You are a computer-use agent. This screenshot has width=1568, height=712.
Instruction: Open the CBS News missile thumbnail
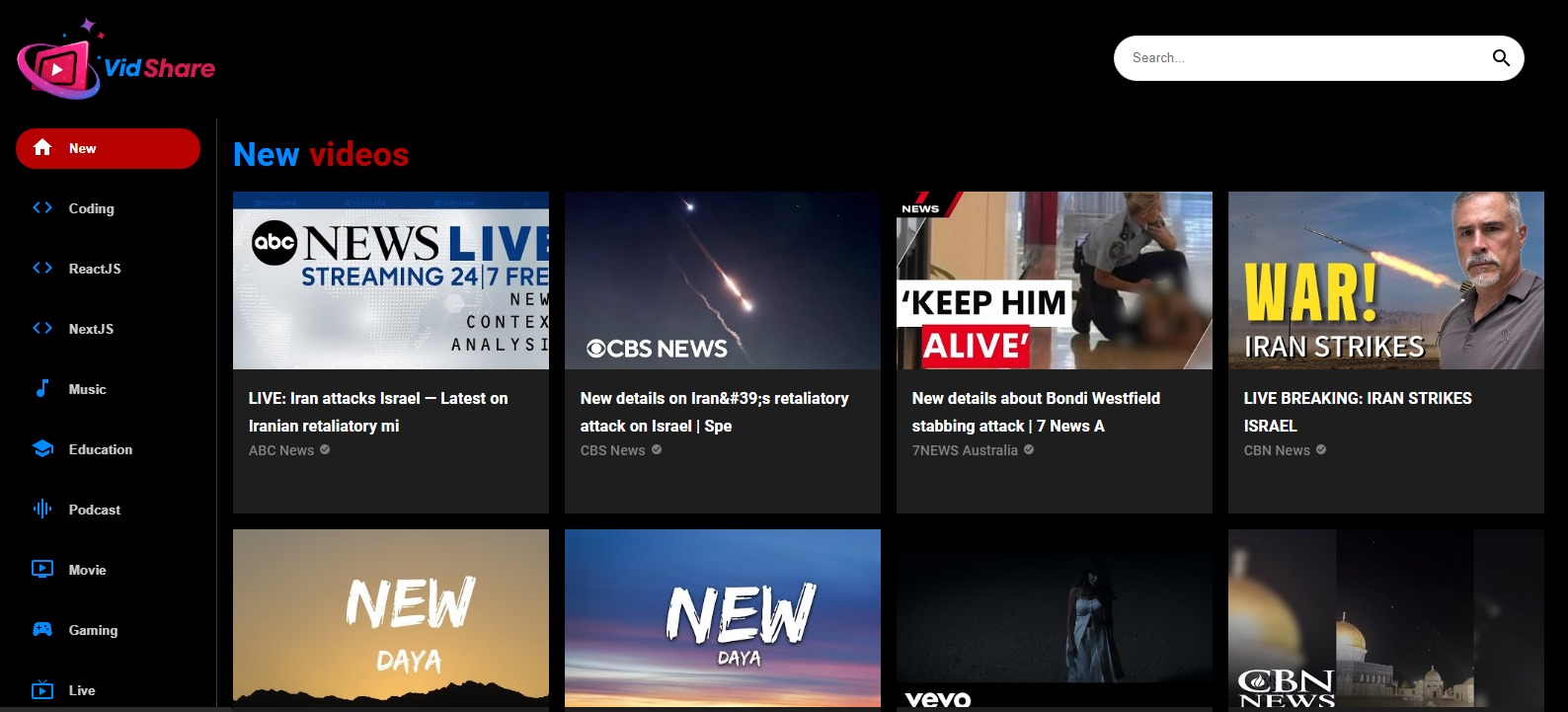point(723,280)
